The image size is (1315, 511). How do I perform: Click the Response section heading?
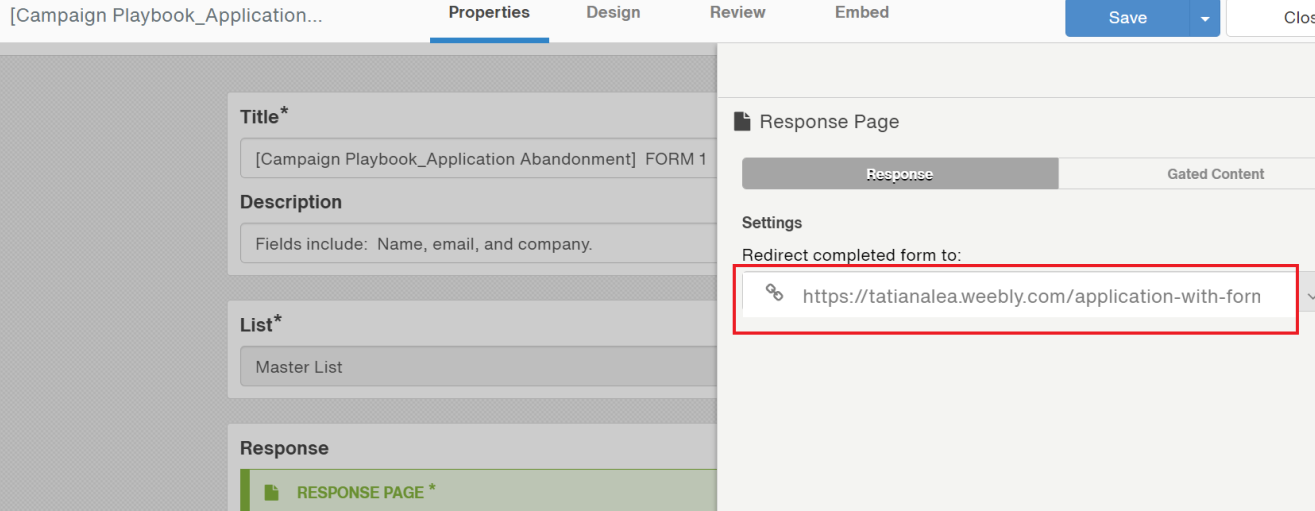tap(284, 448)
